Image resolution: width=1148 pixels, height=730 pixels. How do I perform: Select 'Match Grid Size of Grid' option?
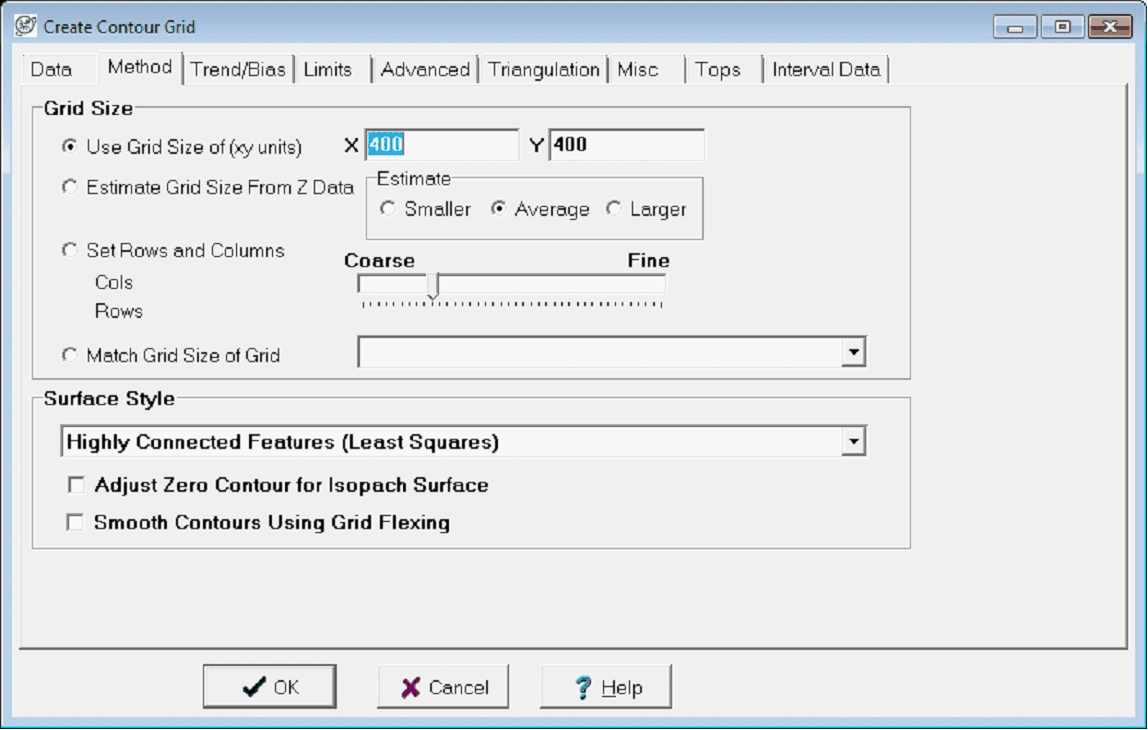[x=69, y=355]
